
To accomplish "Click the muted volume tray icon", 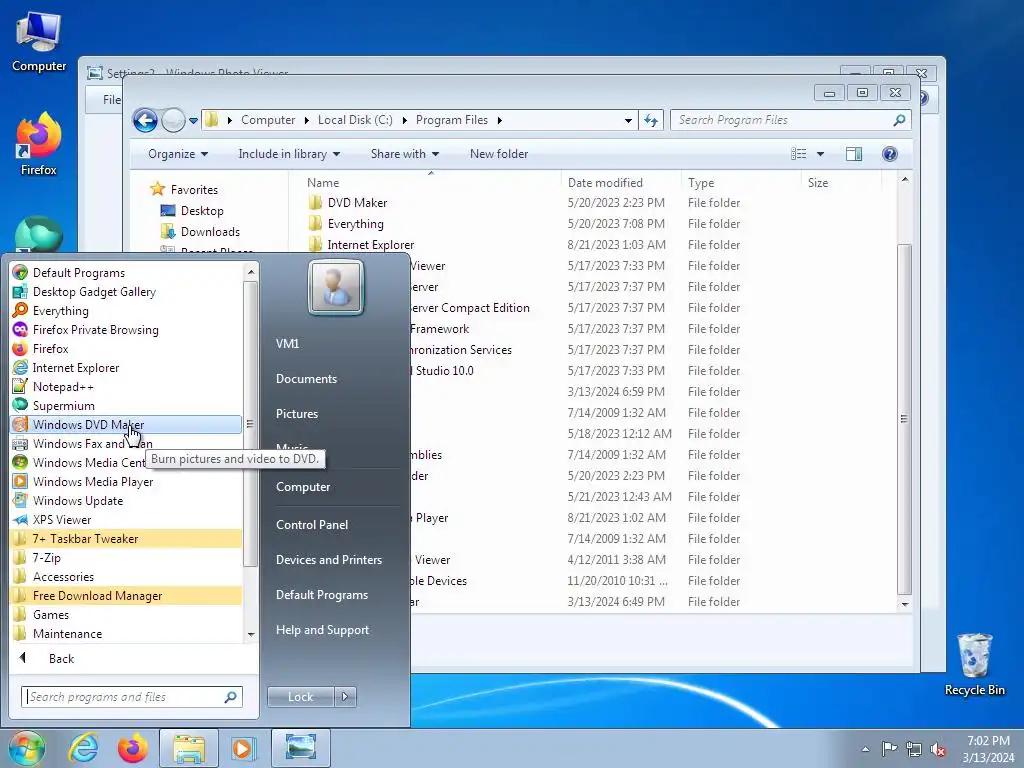I will tap(938, 749).
